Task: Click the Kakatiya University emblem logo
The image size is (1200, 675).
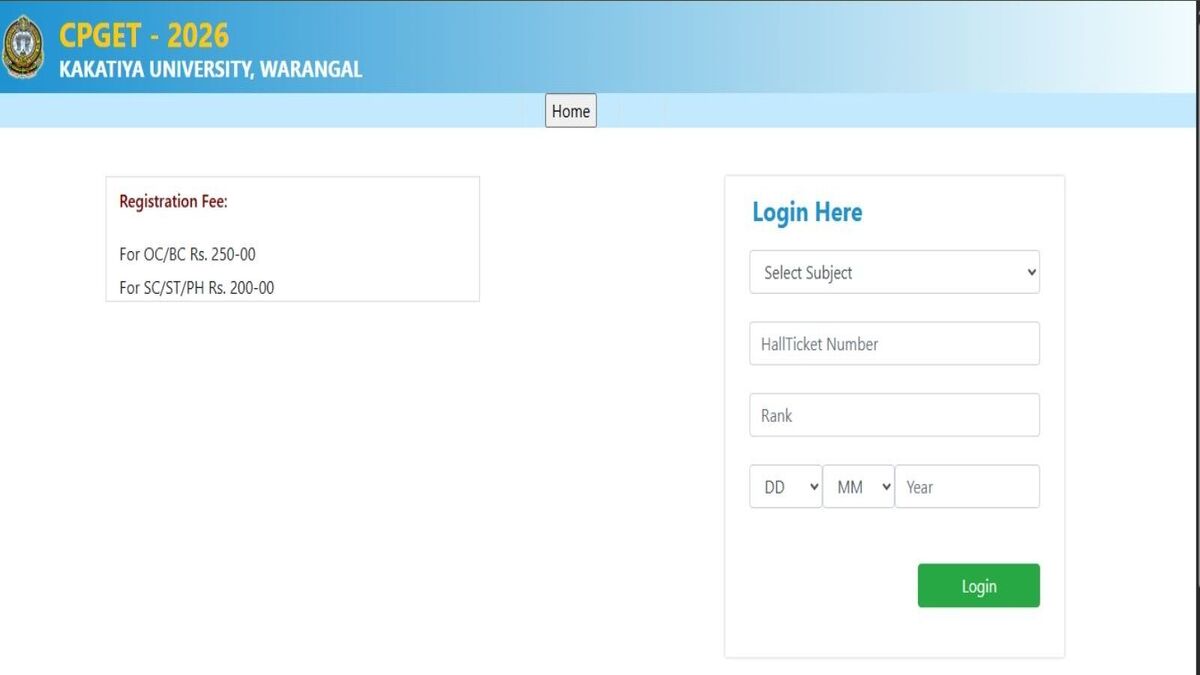Action: pyautogui.click(x=22, y=47)
